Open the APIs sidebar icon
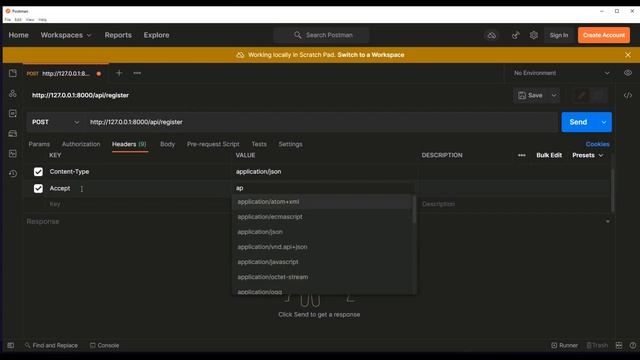The image size is (640, 360). [13, 93]
